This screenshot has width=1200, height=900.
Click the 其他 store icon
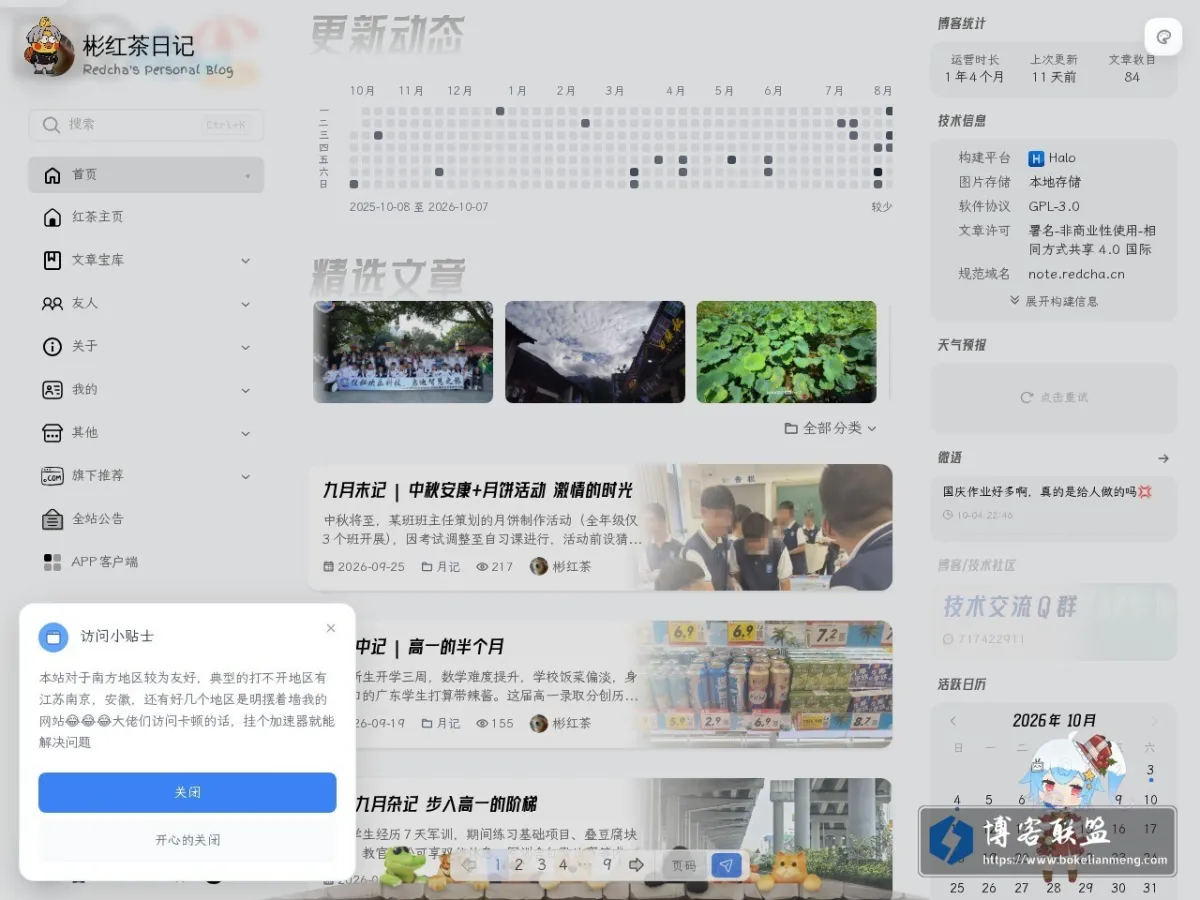tap(52, 433)
